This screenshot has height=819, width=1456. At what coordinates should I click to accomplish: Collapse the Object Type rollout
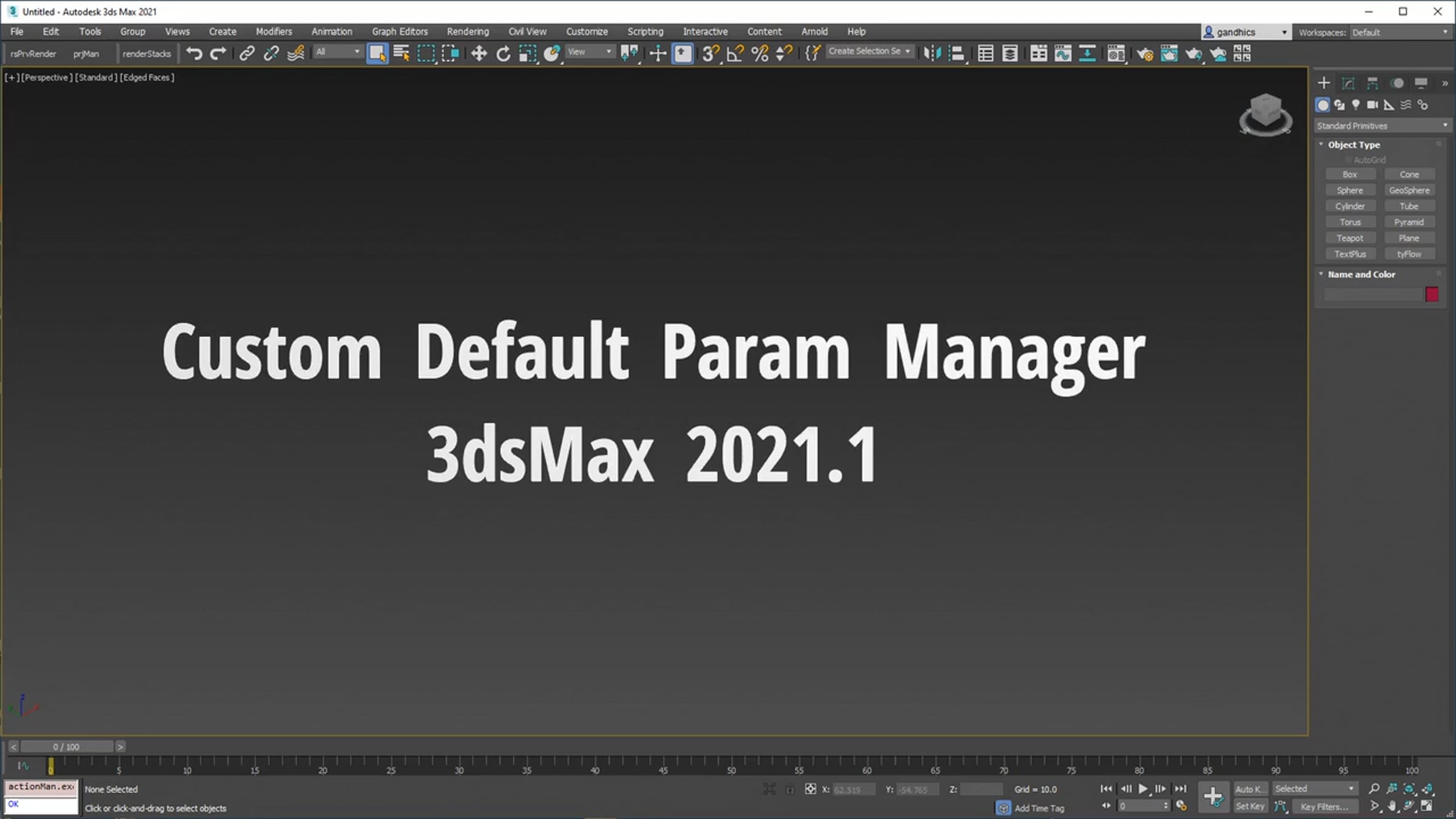pyautogui.click(x=1353, y=144)
